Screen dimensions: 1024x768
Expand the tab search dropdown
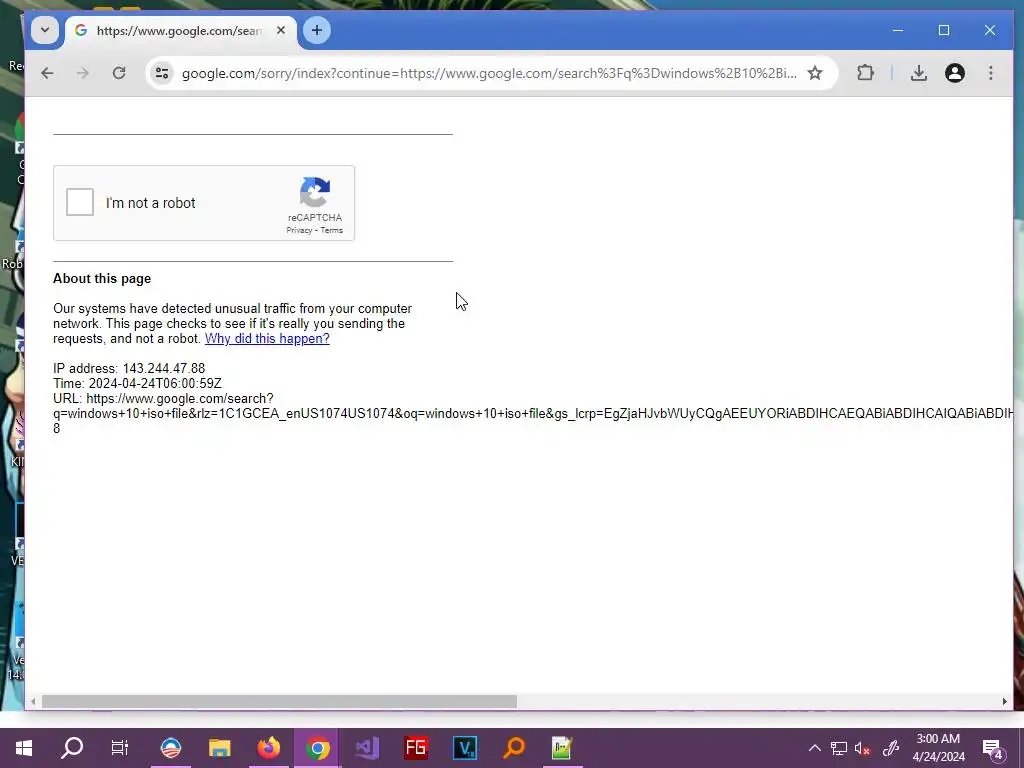point(45,30)
